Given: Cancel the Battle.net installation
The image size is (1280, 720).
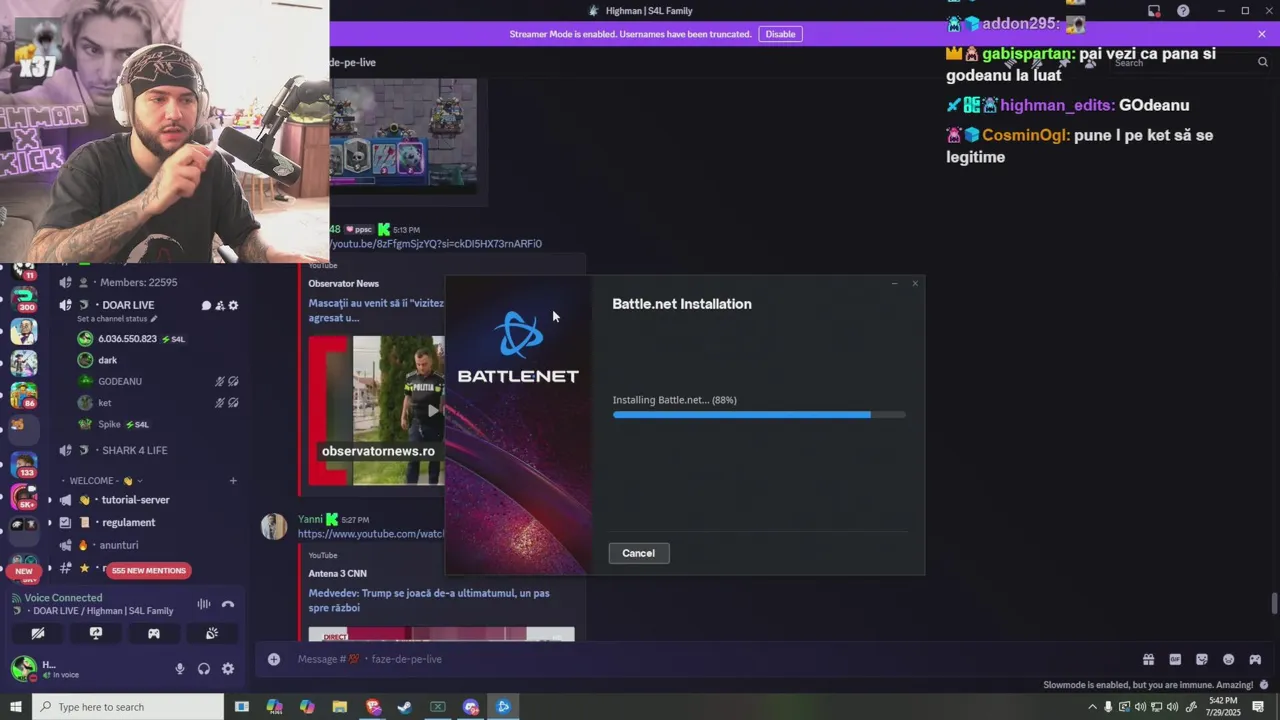Looking at the screenshot, I should coord(639,553).
